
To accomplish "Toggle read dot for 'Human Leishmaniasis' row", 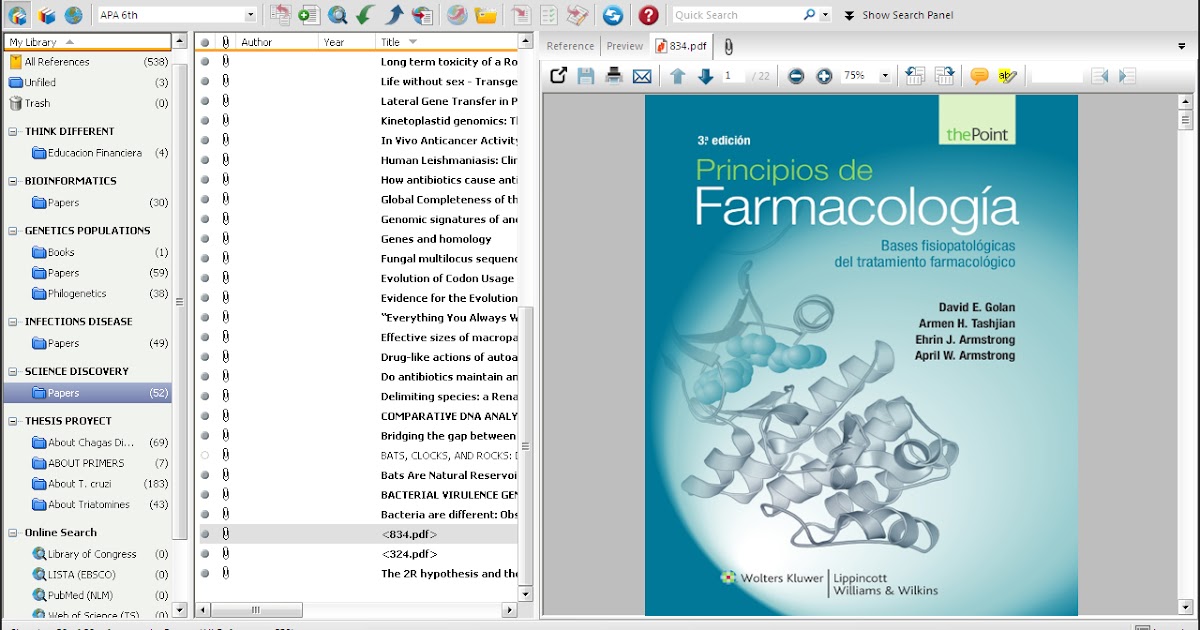I will point(205,160).
